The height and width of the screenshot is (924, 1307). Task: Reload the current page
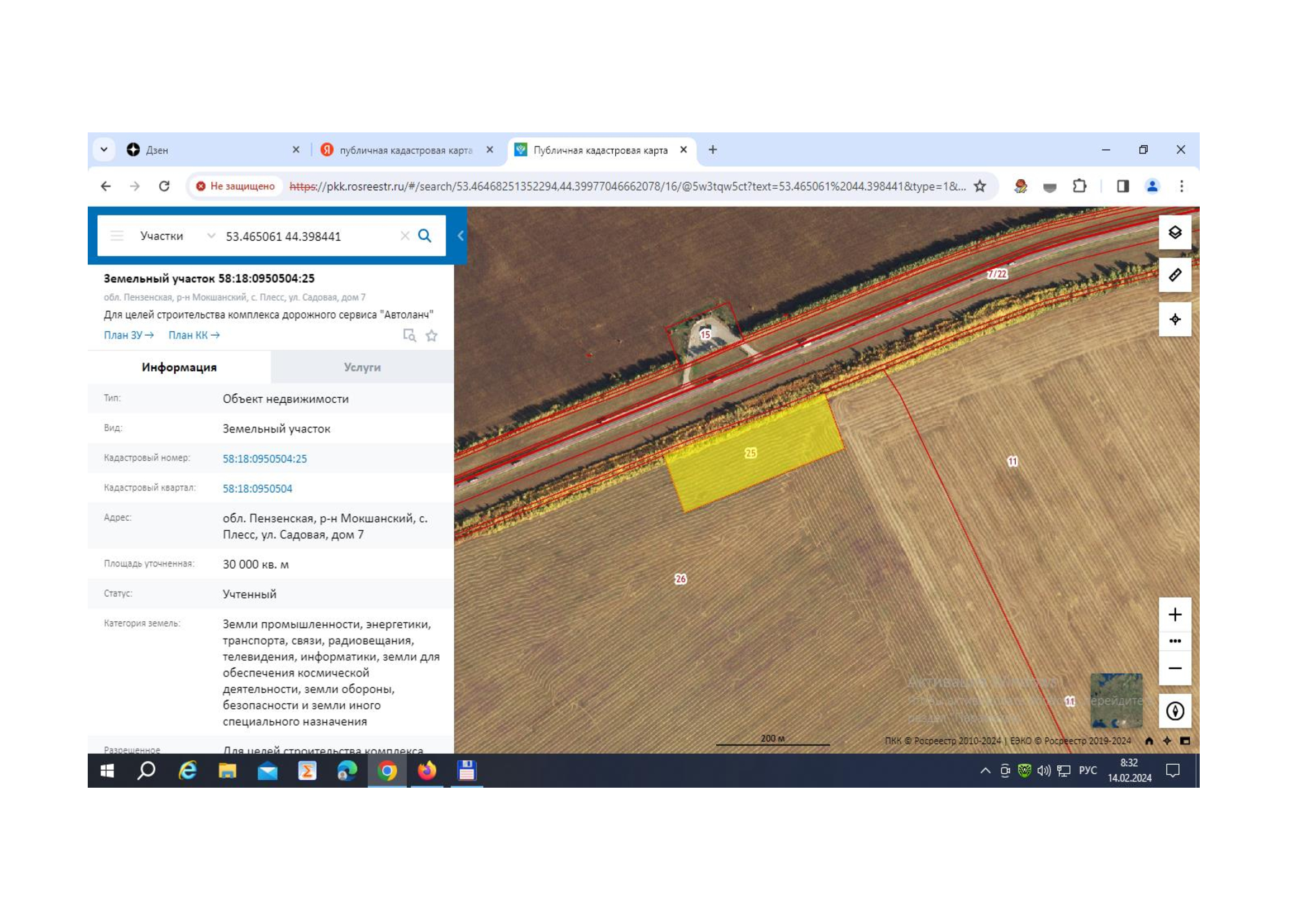[164, 186]
